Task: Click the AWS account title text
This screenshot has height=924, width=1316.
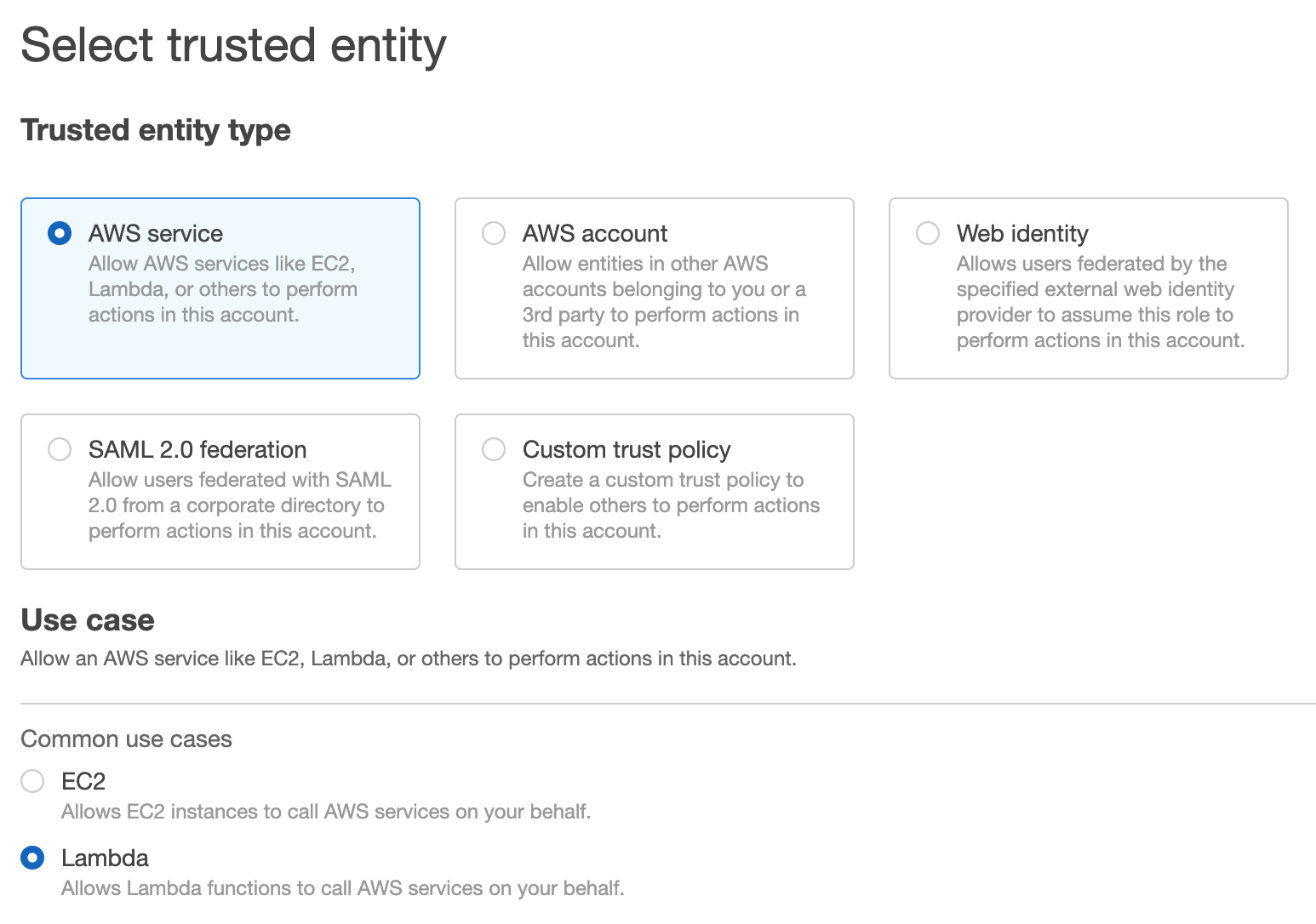Action: point(595,232)
